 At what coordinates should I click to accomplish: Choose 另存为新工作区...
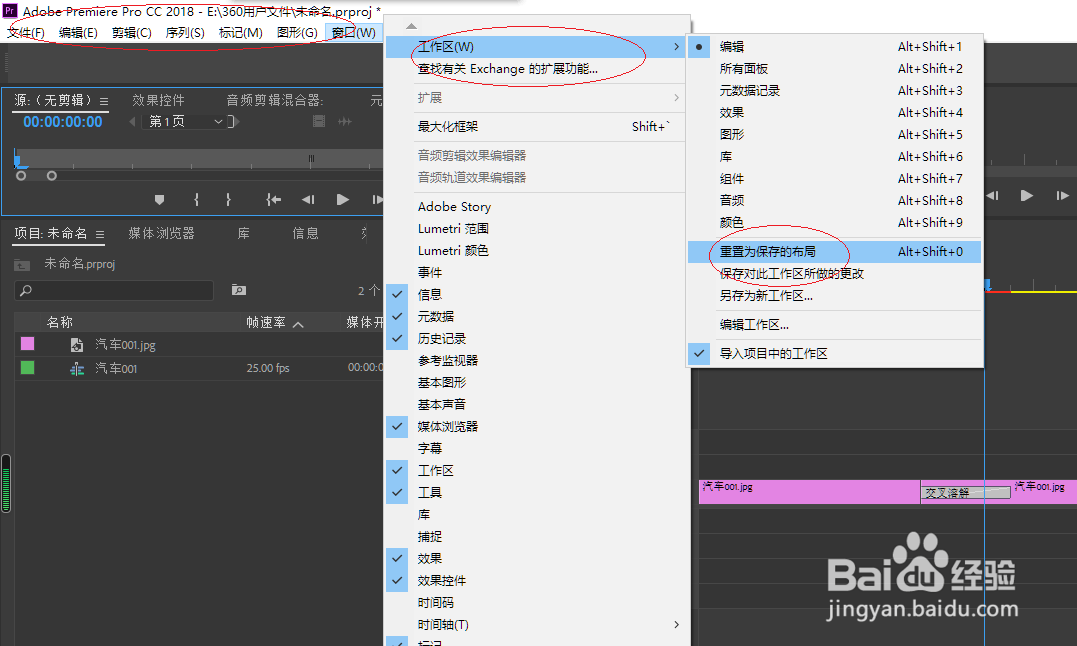(x=835, y=296)
